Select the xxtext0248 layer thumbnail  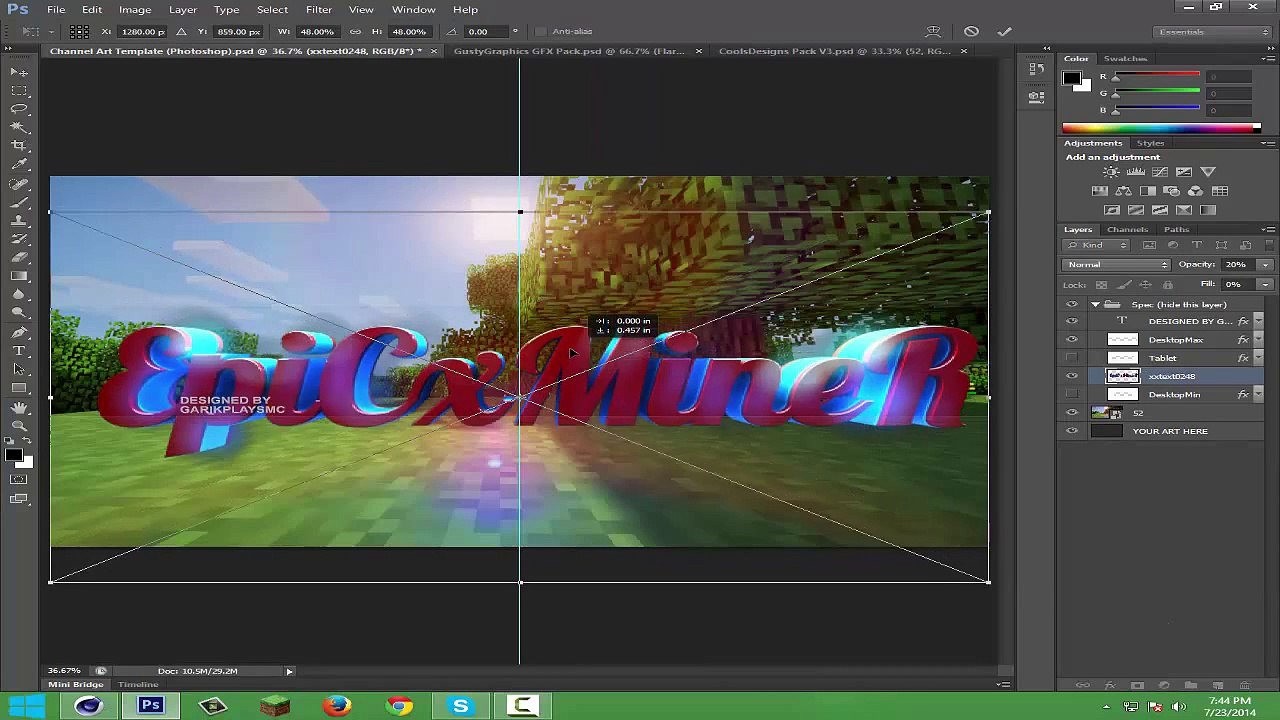[1122, 376]
